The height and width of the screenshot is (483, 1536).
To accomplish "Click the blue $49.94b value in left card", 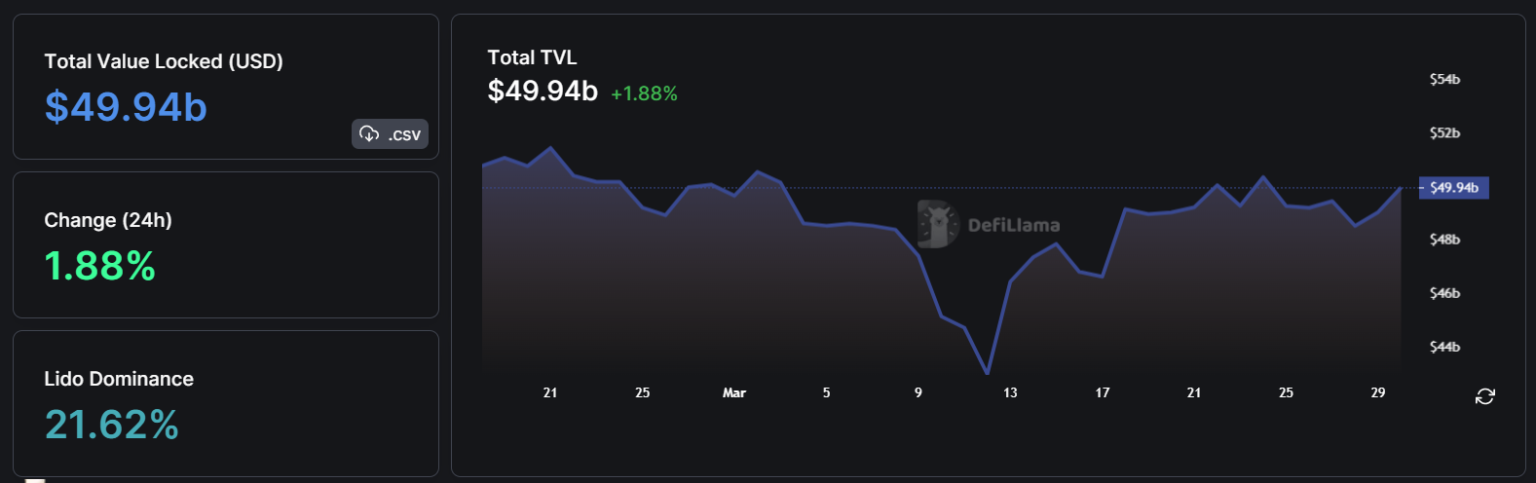I will (126, 106).
